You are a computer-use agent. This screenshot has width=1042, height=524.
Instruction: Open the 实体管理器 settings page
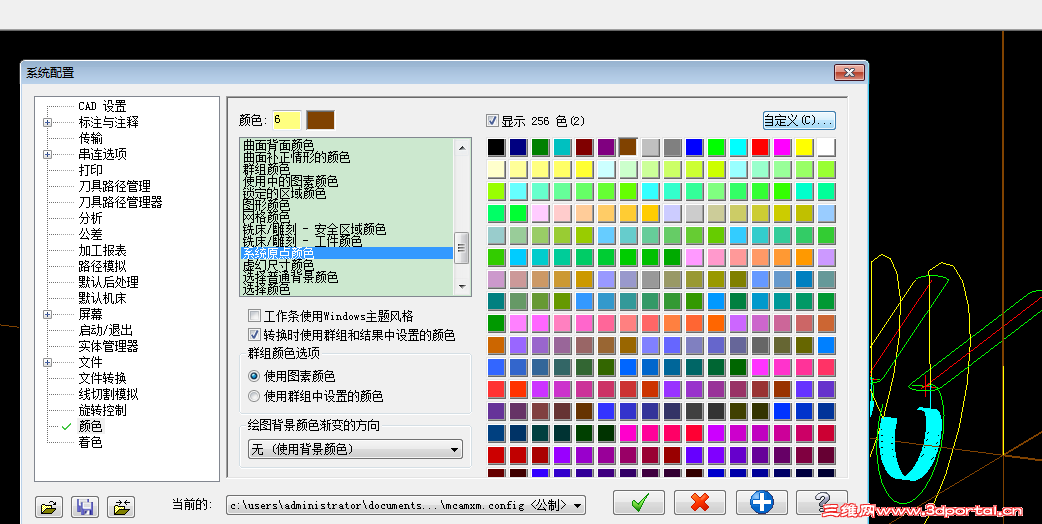tap(108, 346)
